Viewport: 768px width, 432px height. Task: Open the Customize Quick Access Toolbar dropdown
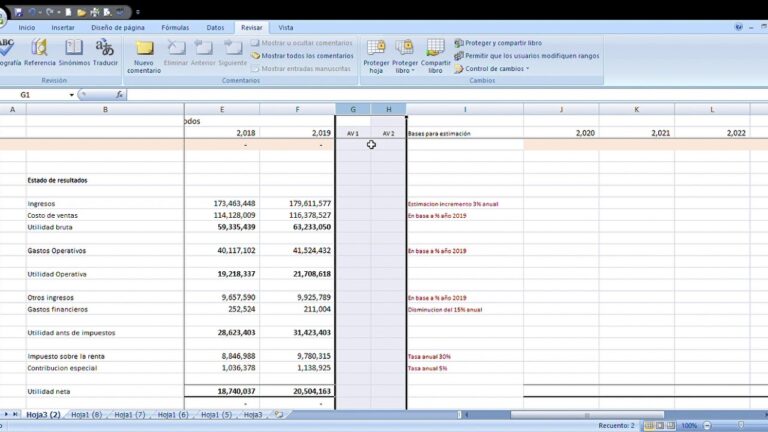(138, 12)
